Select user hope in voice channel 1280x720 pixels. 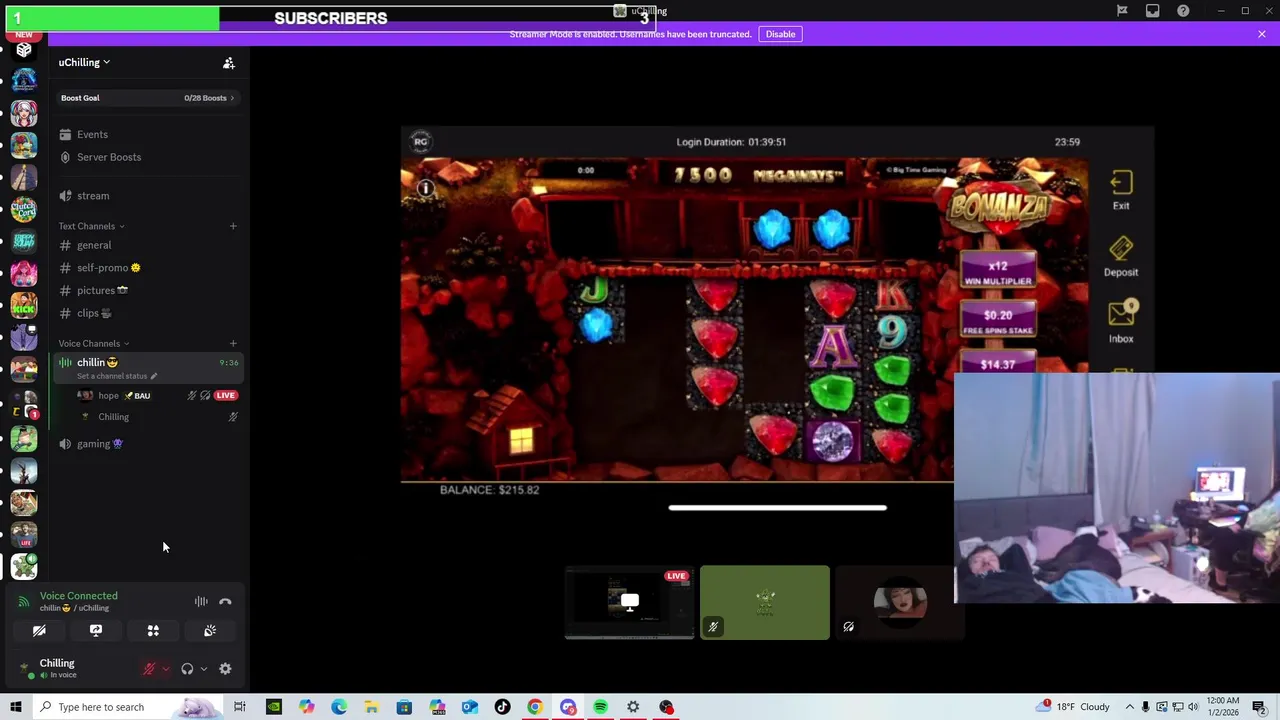124,396
